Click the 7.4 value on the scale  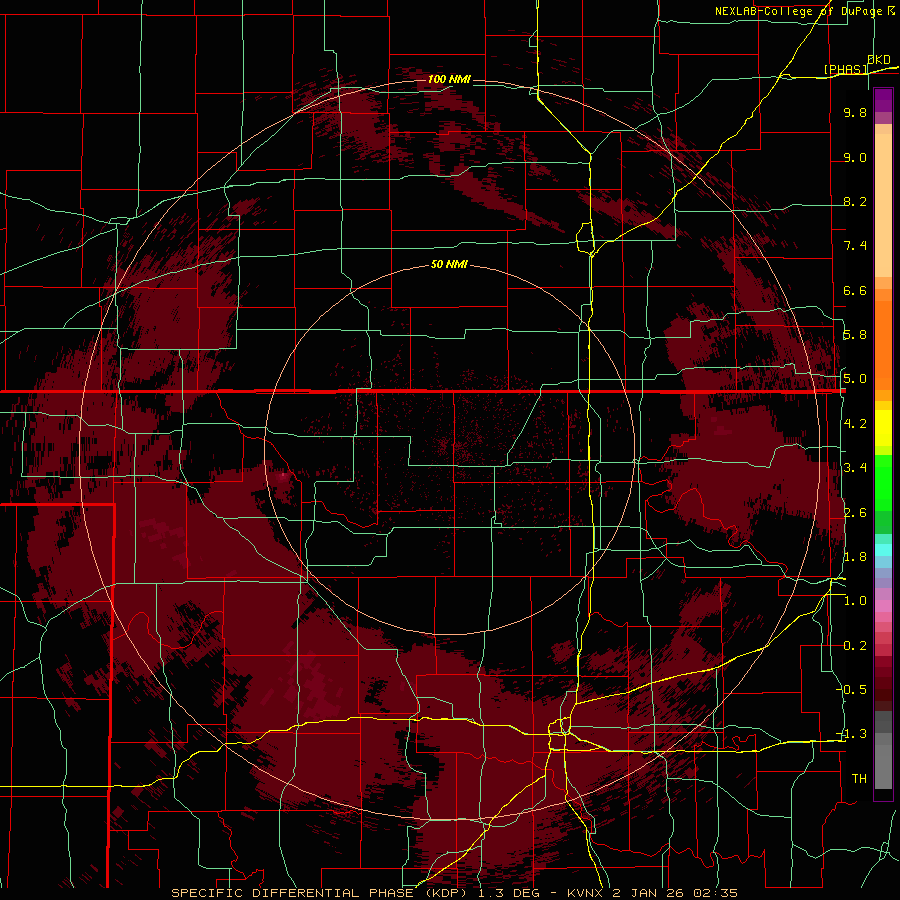[855, 246]
